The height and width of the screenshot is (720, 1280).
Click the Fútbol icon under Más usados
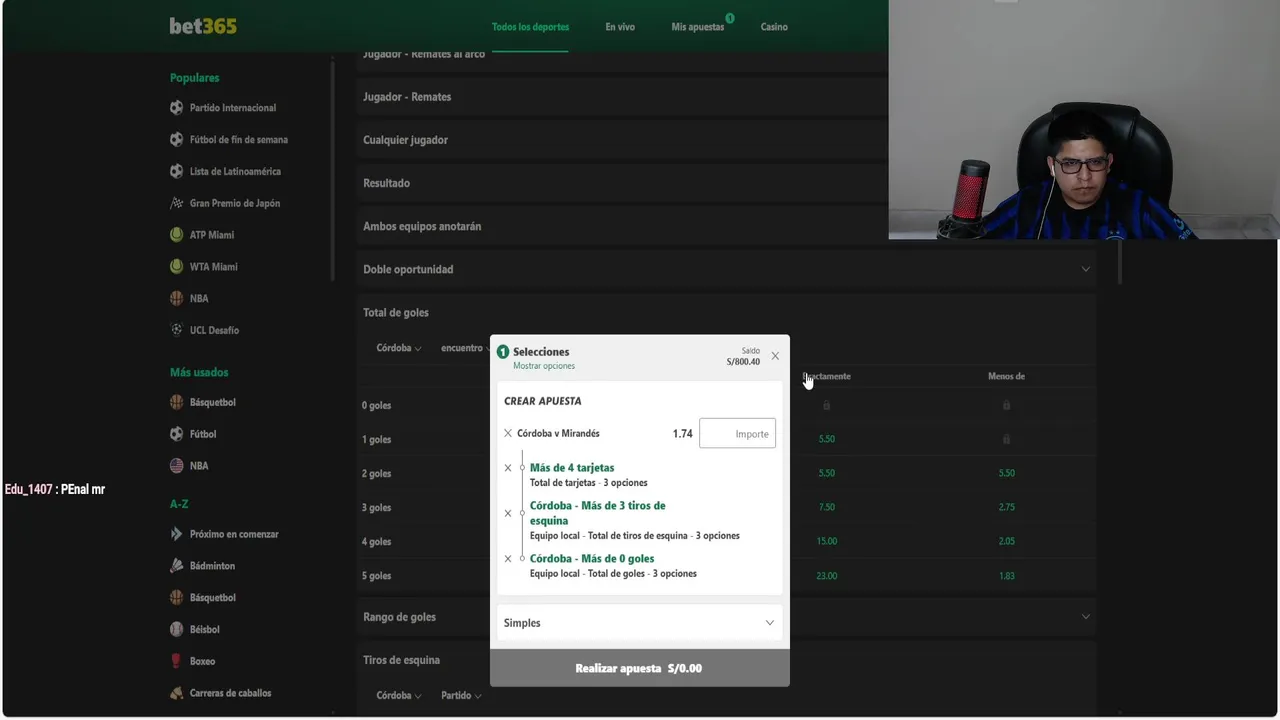click(x=176, y=434)
